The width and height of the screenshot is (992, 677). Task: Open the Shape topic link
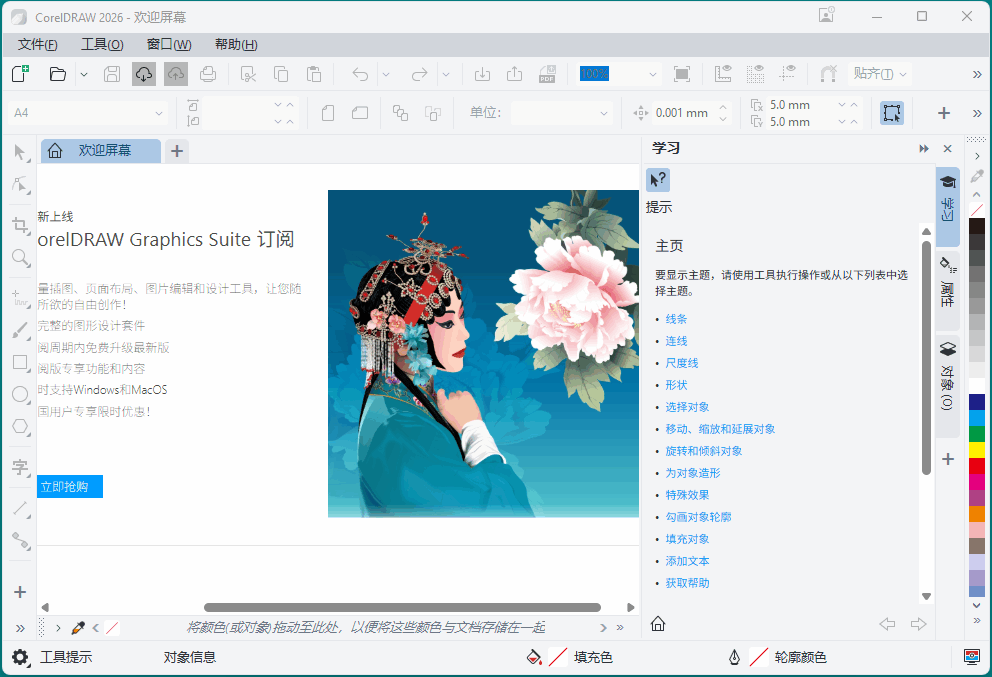pyautogui.click(x=676, y=385)
